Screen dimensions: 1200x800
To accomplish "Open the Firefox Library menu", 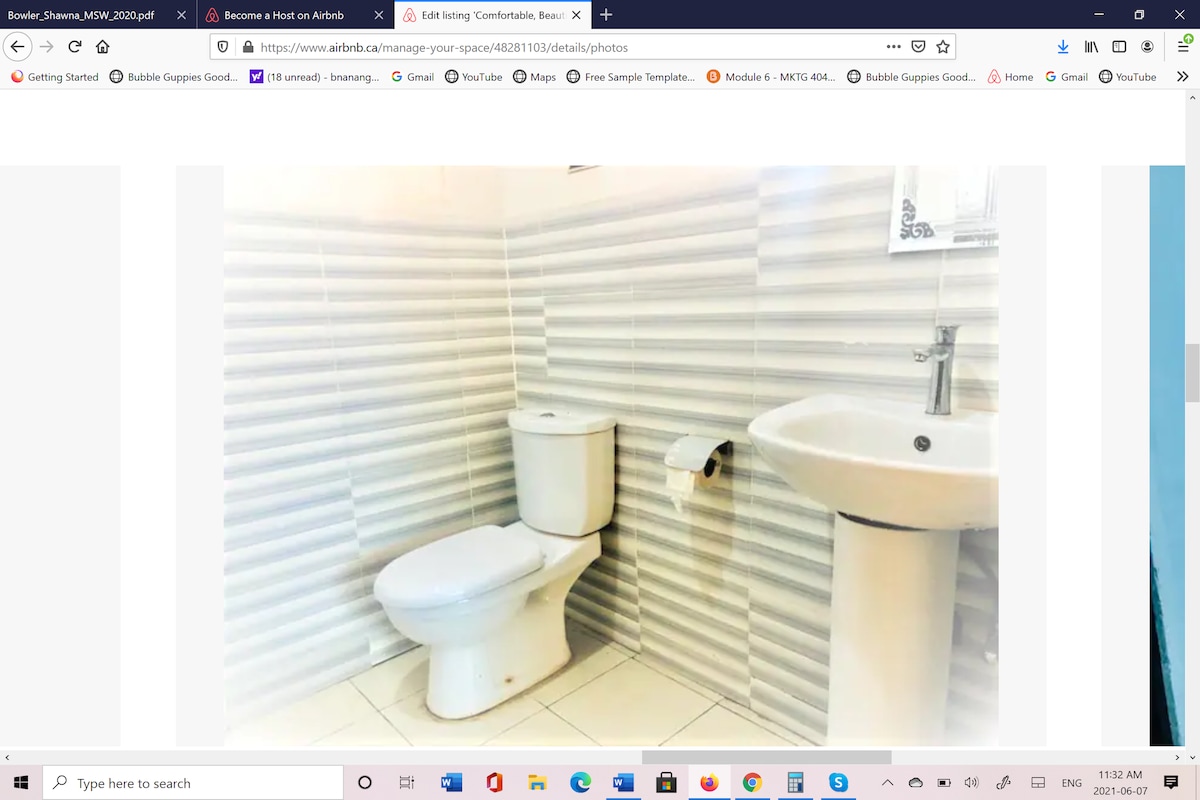I will coord(1092,47).
